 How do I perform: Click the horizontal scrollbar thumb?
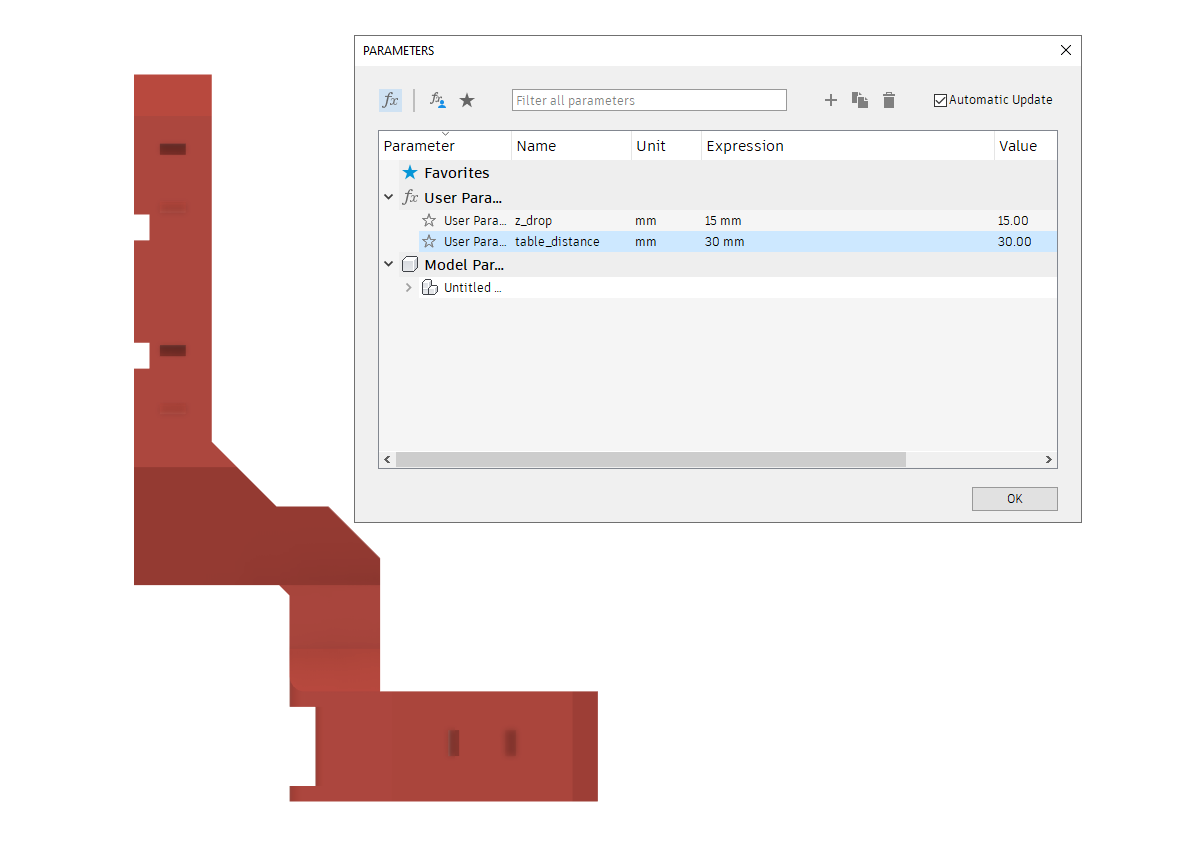[651, 460]
